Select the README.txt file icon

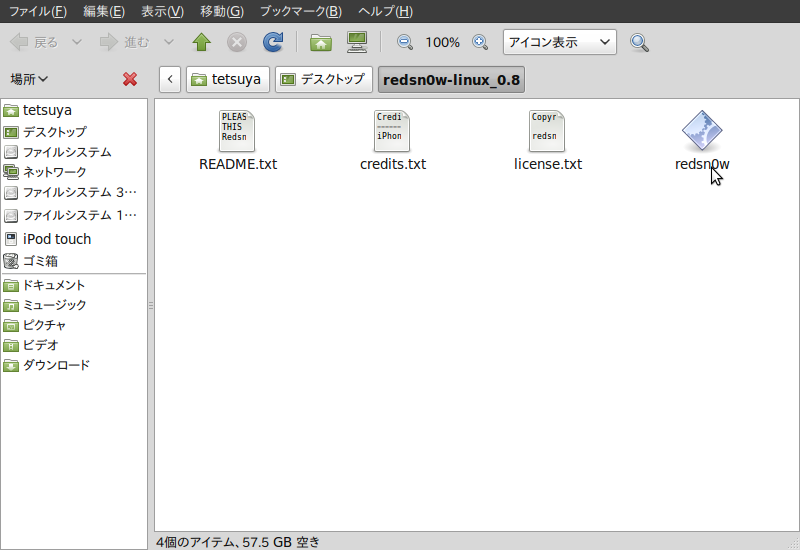pyautogui.click(x=237, y=131)
